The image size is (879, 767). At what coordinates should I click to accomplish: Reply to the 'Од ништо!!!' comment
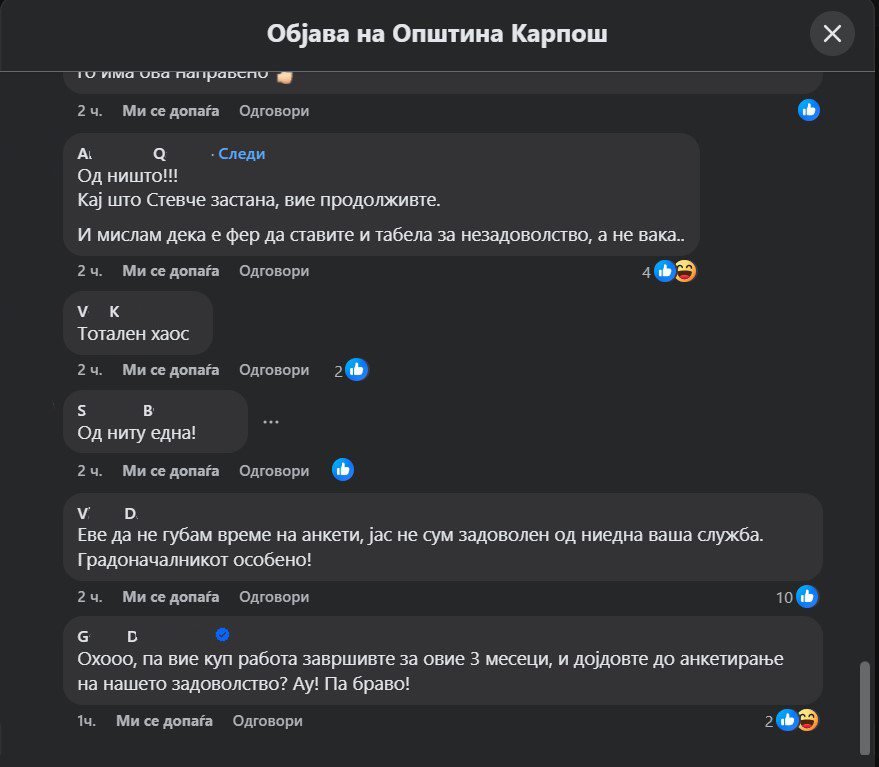coord(274,271)
